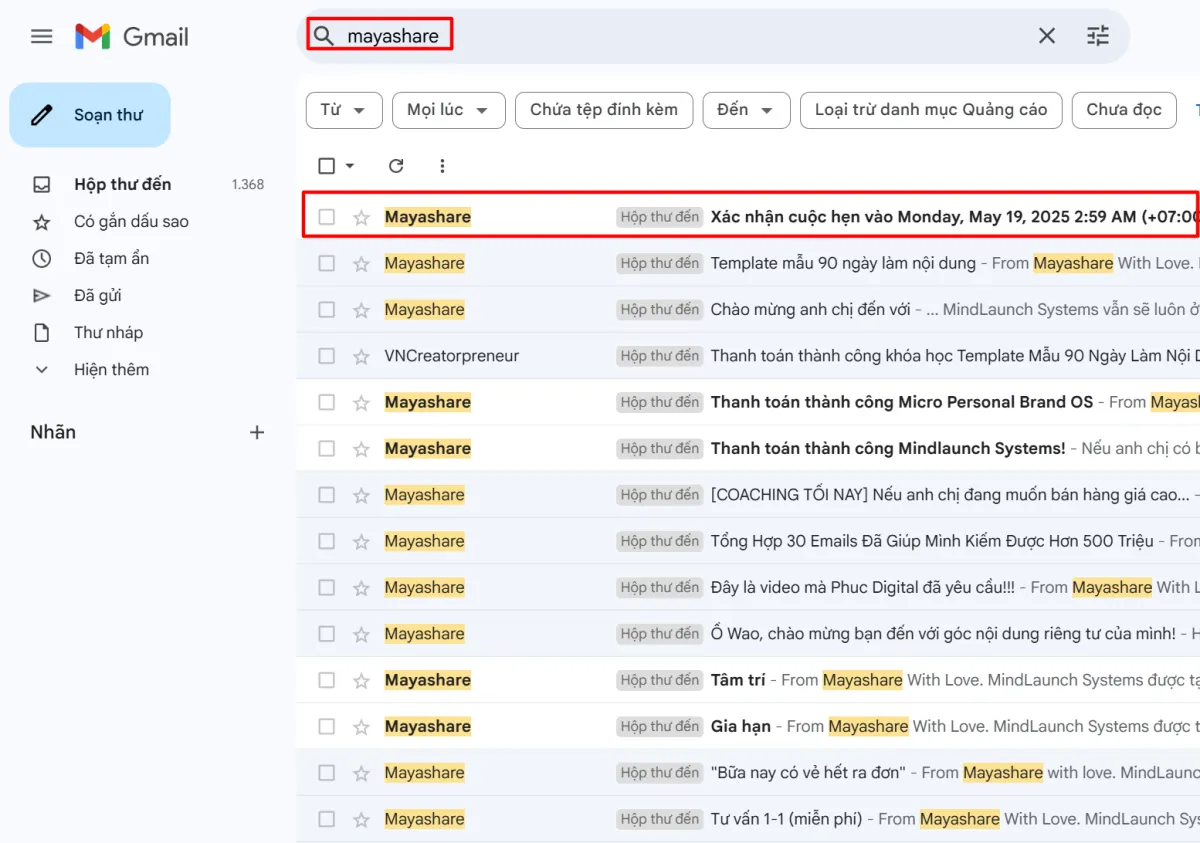Star the VNCreatorpreneur email
This screenshot has height=843, width=1200.
[361, 356]
